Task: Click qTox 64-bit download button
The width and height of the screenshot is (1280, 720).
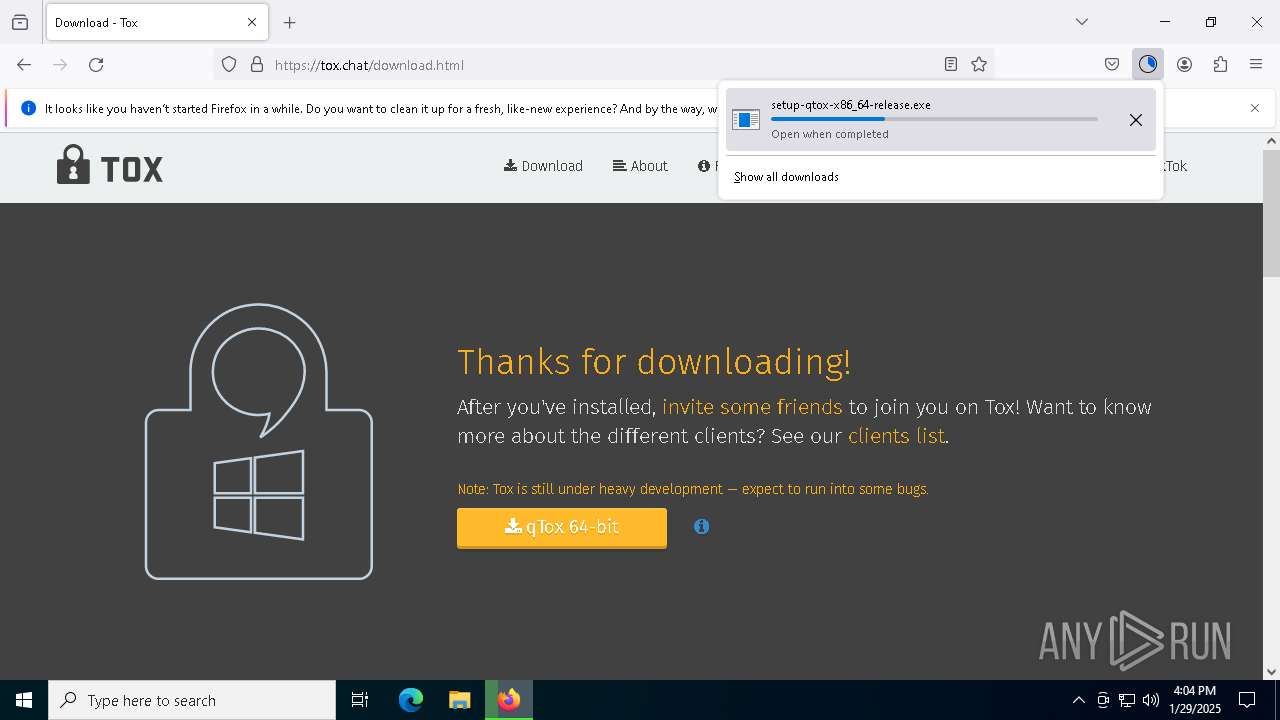Action: 562,527
